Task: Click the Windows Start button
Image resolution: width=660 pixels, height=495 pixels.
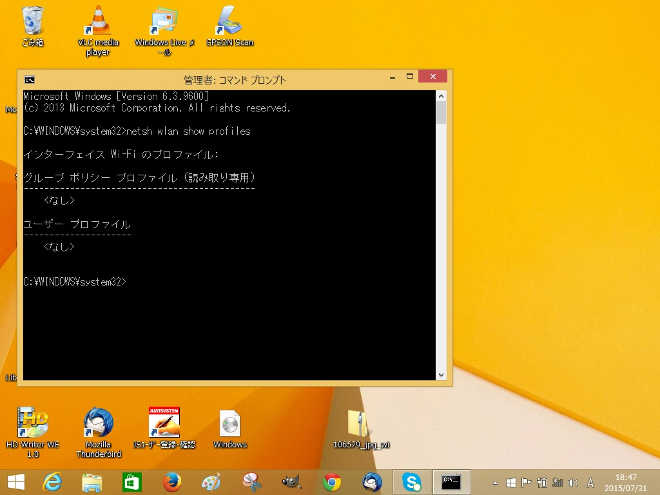Action: (16, 482)
